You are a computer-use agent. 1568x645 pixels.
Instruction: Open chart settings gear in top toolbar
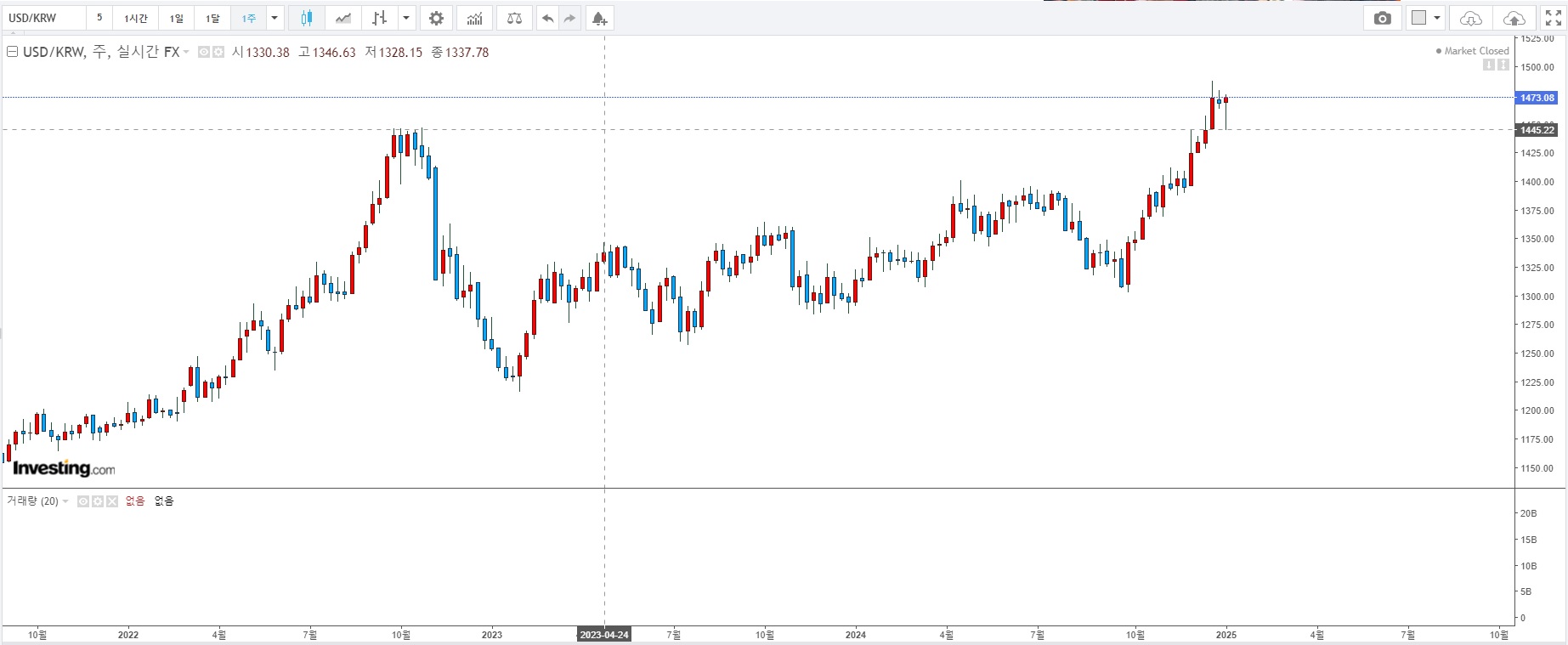[436, 18]
